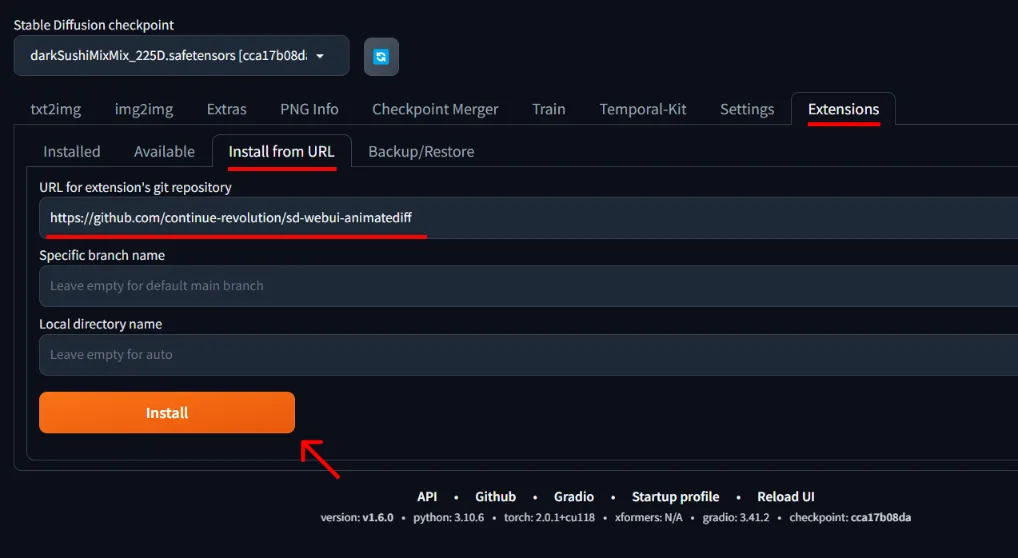Open the API link in the footer

click(x=427, y=497)
